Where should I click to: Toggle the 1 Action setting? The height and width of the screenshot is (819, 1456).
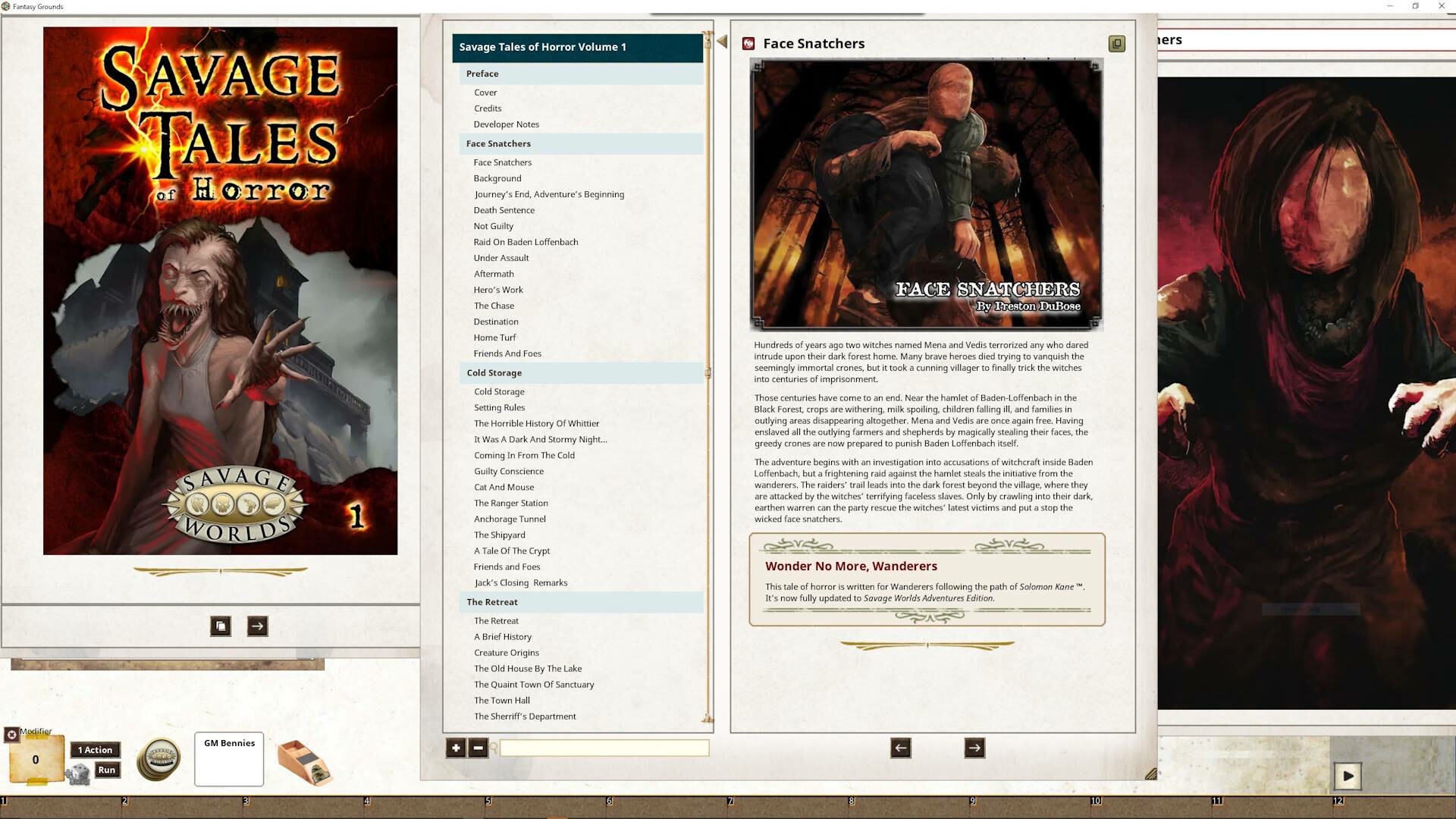click(x=94, y=749)
